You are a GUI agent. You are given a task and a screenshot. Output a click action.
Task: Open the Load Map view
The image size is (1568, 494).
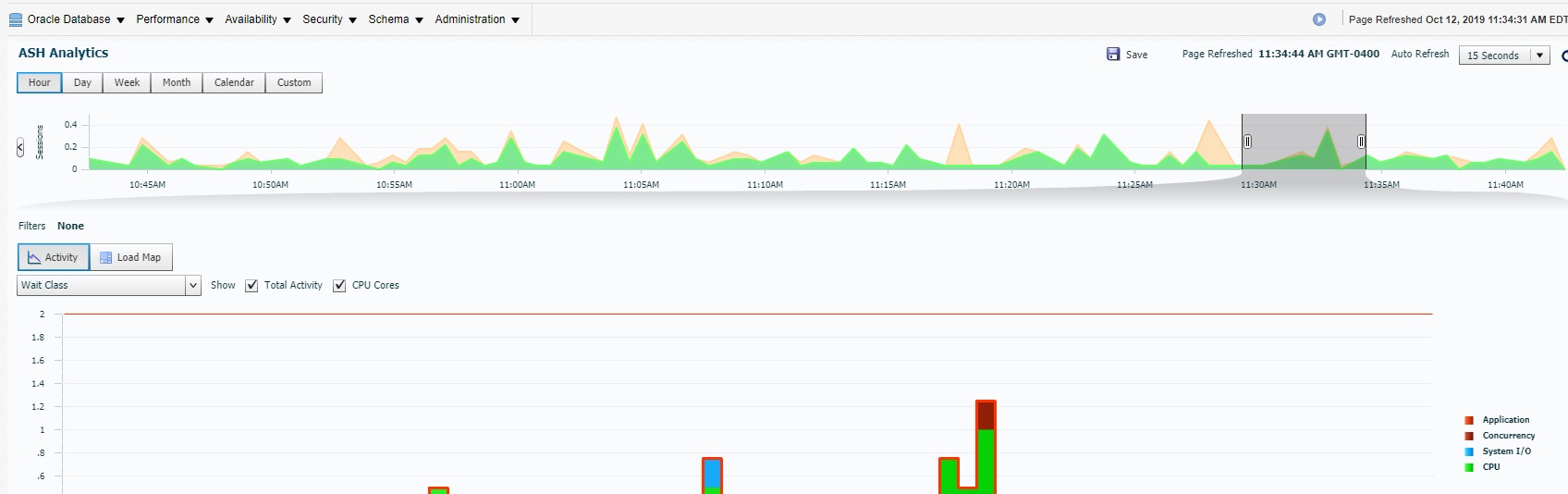click(x=130, y=257)
